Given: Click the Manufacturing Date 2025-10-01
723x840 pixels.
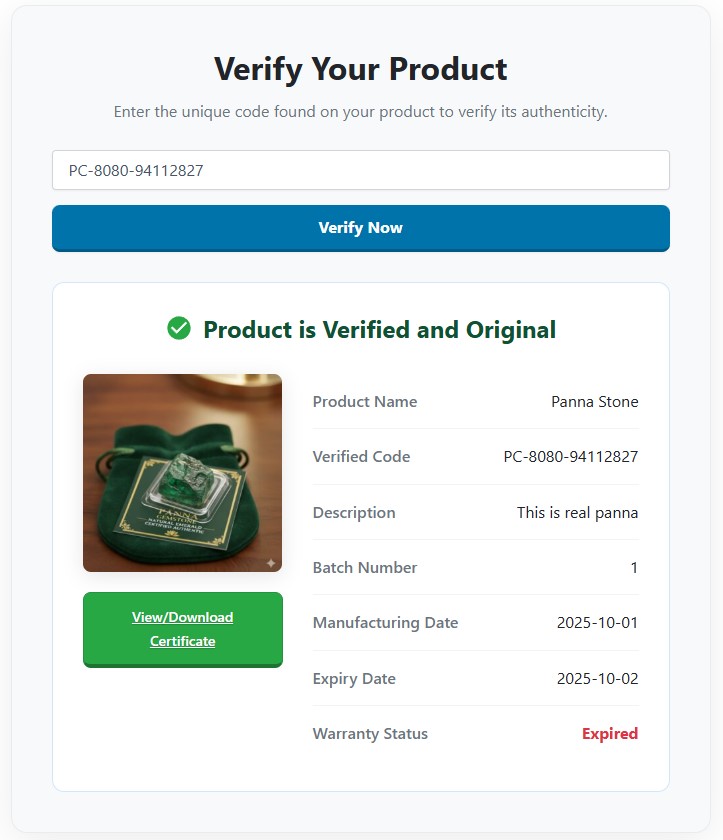Looking at the screenshot, I should click(597, 622).
